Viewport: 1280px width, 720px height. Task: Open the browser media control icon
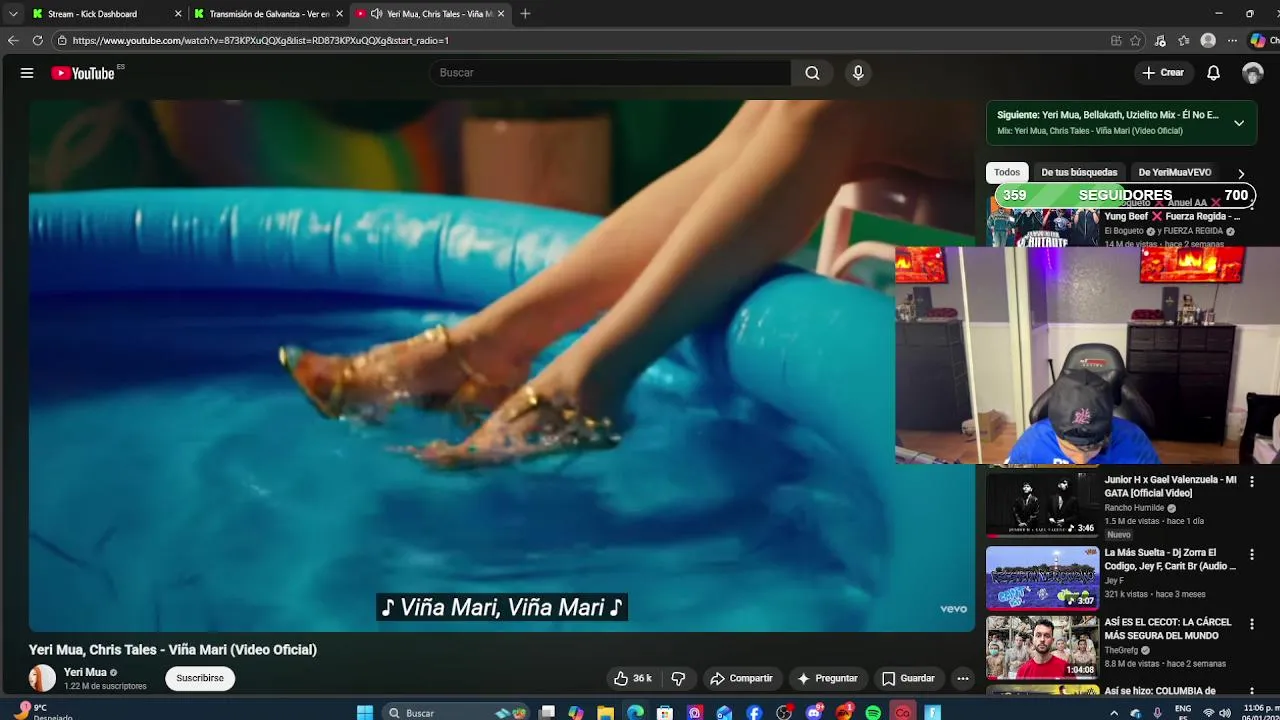tap(1160, 41)
